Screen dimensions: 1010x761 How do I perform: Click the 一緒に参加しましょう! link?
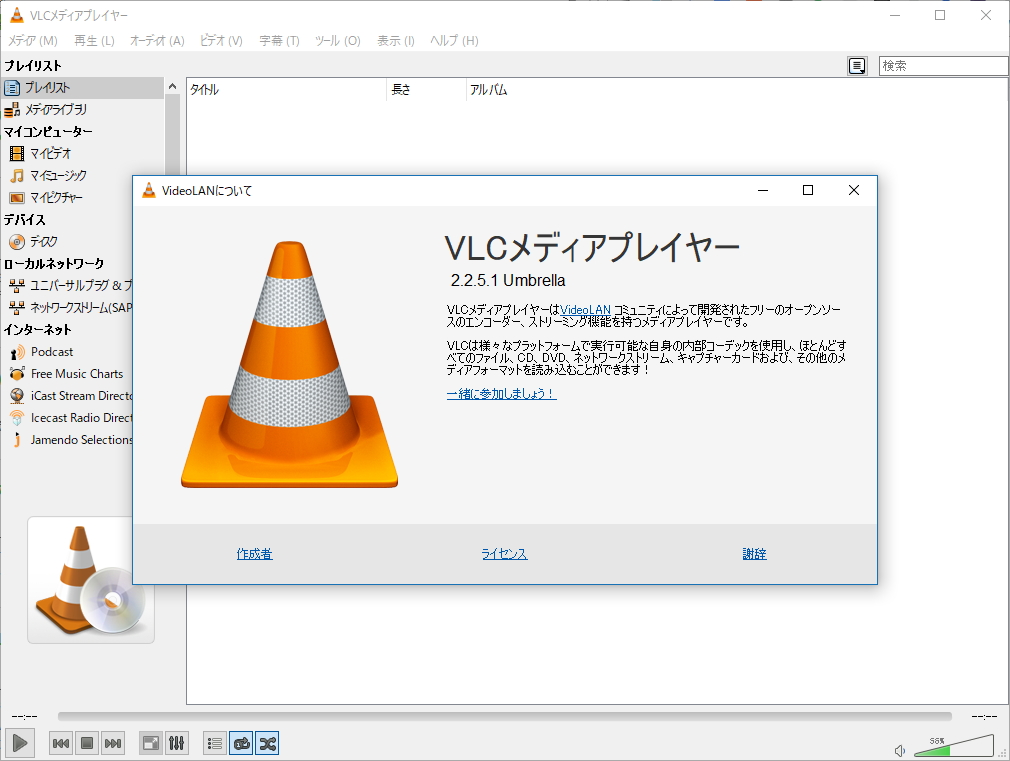point(500,395)
